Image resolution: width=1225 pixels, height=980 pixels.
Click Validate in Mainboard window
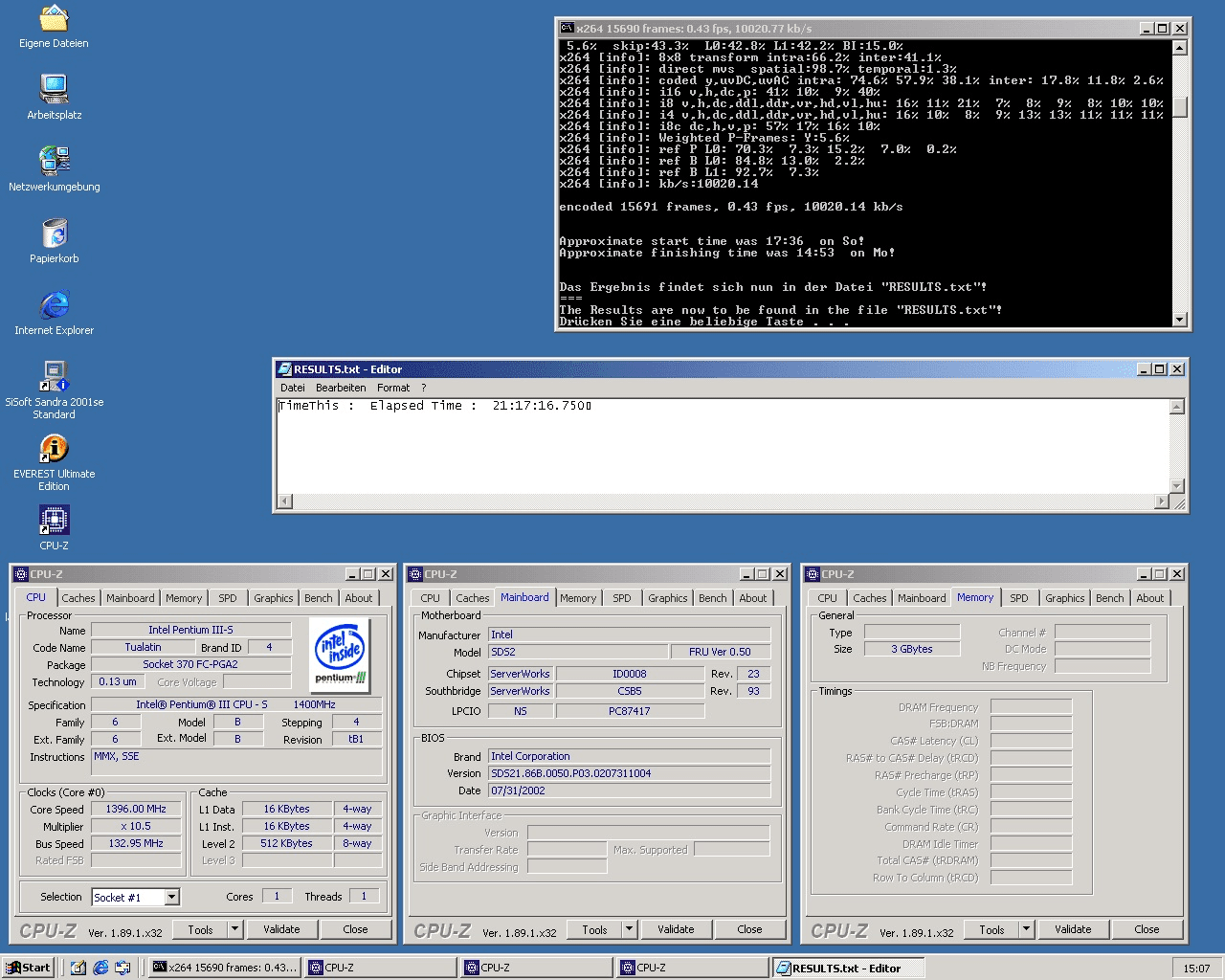[676, 929]
